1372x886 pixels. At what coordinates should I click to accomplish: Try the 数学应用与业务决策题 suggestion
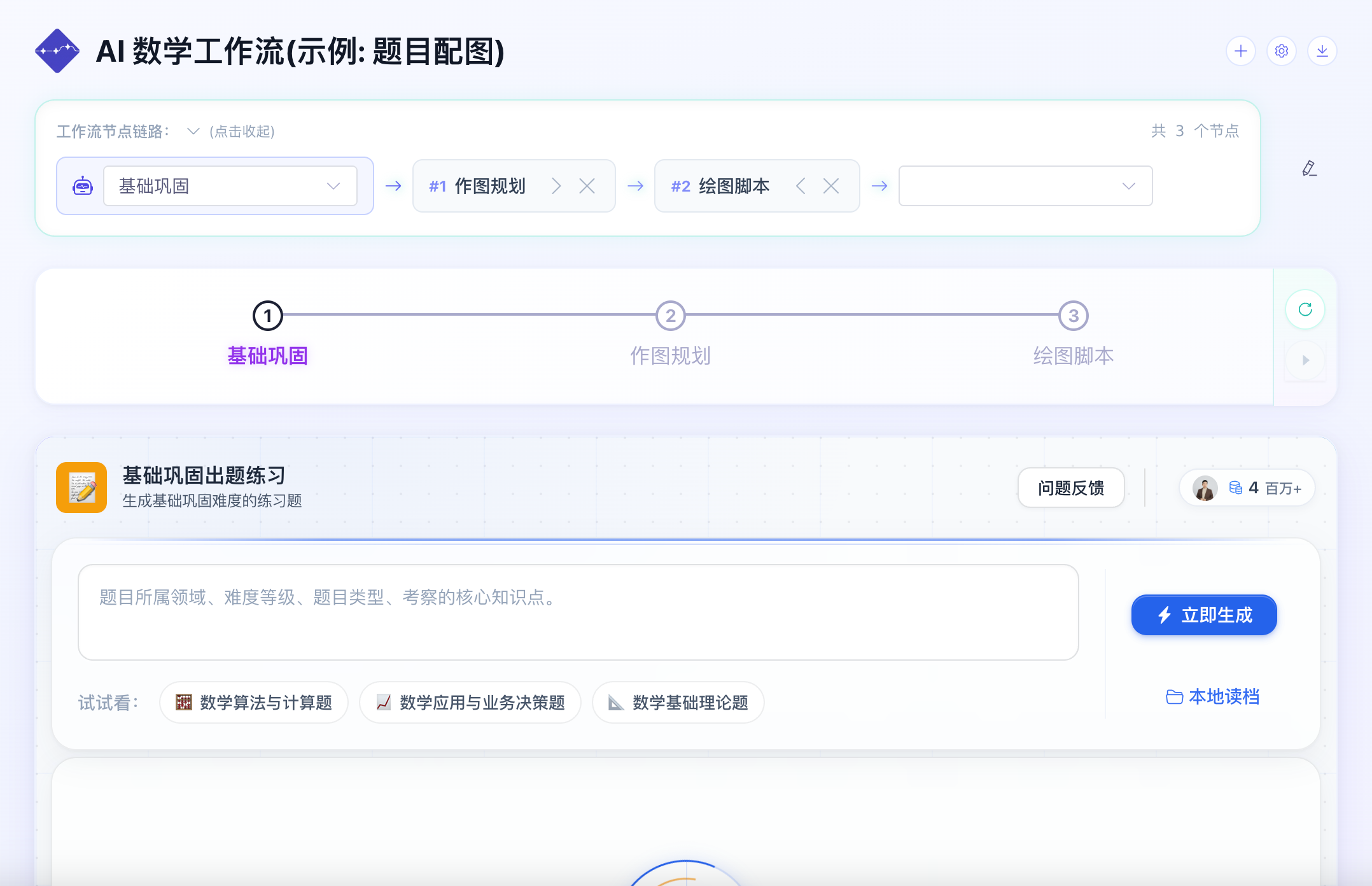tap(470, 703)
